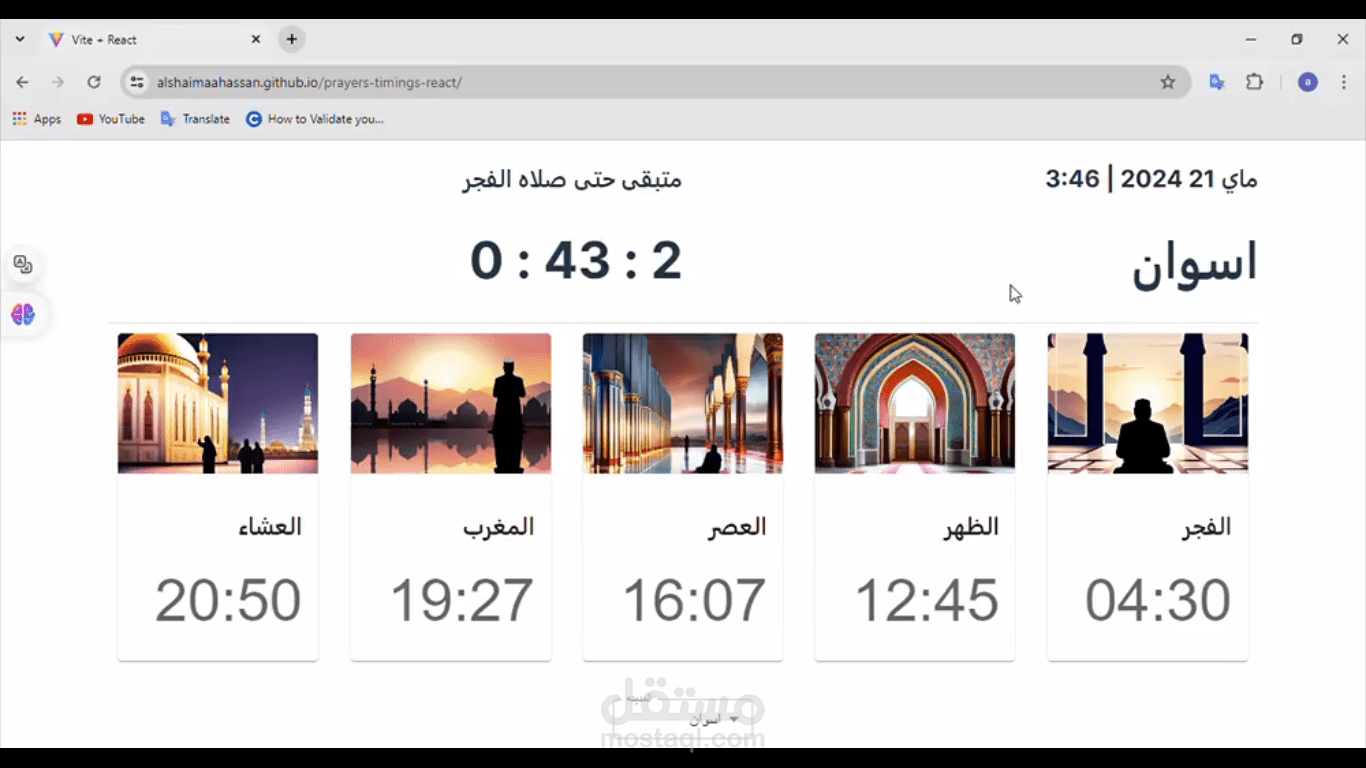Open the 'How to Validate you...' bookmark

[x=315, y=119]
